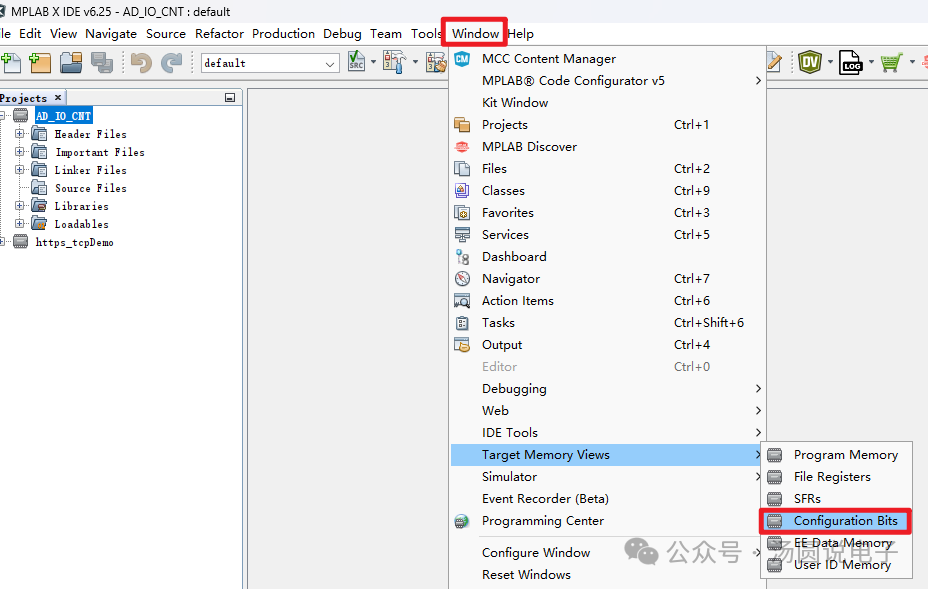The image size is (928, 589).
Task: Click the AD_IO_CNT project chip icon
Action: click(x=21, y=115)
